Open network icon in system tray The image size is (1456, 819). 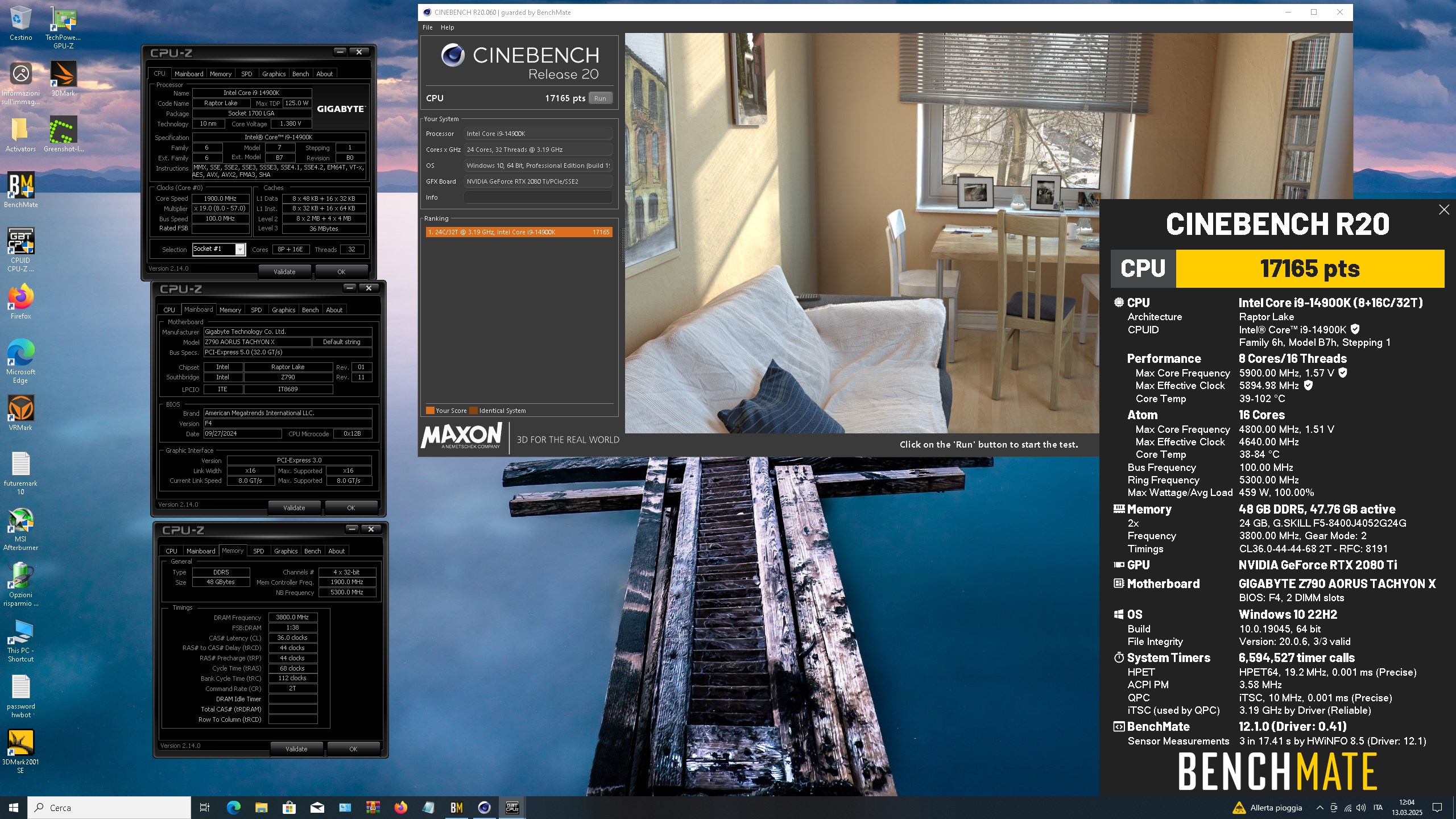1347,808
